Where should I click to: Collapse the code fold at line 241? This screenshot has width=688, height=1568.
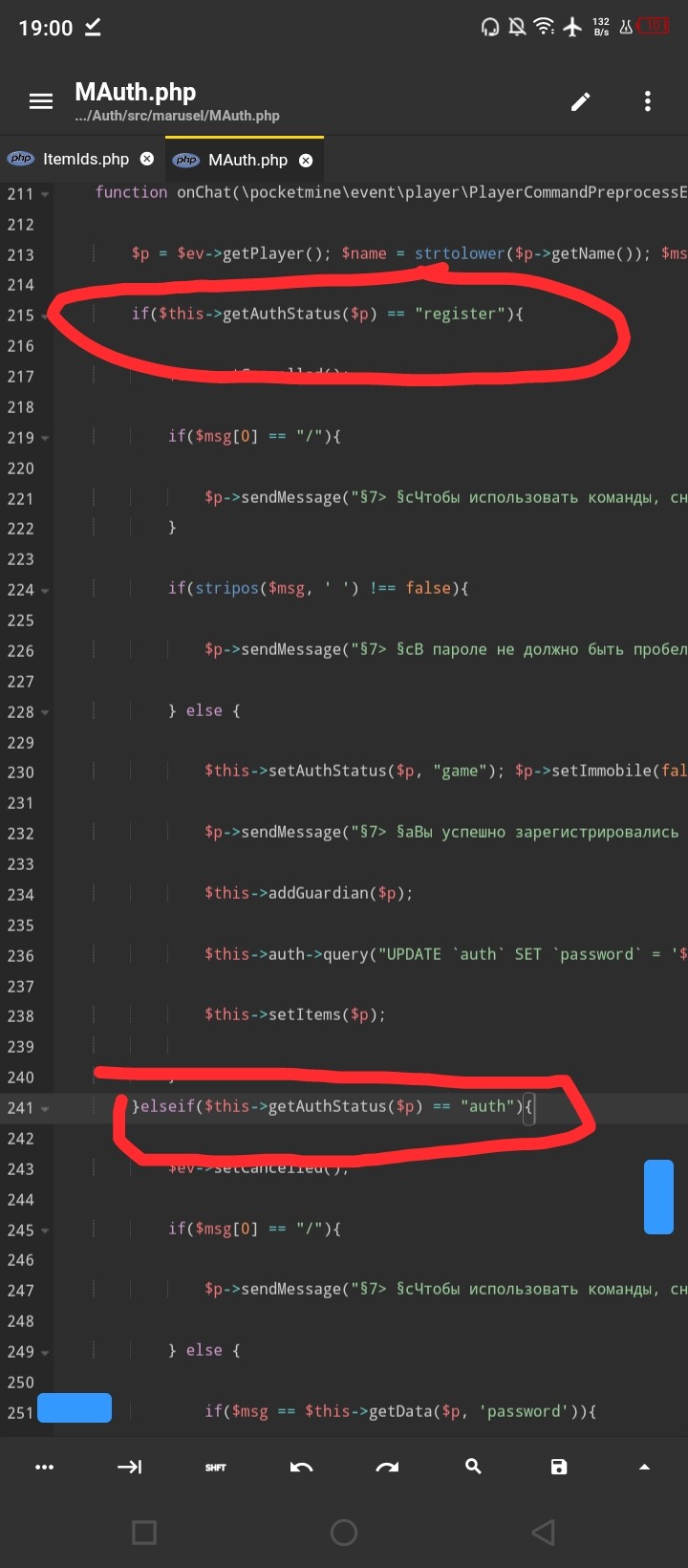click(x=45, y=1109)
